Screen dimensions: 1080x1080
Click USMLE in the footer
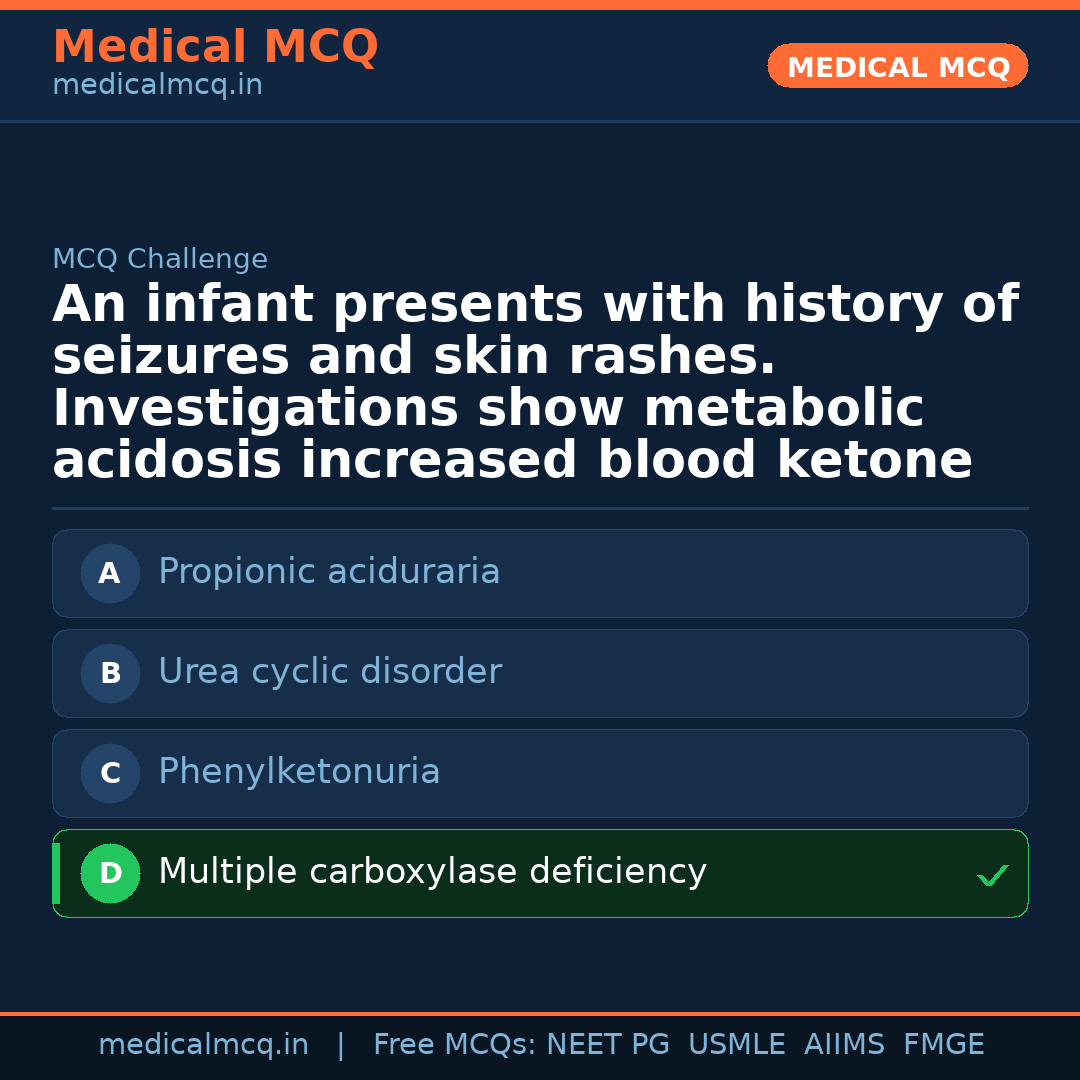coord(736,1045)
